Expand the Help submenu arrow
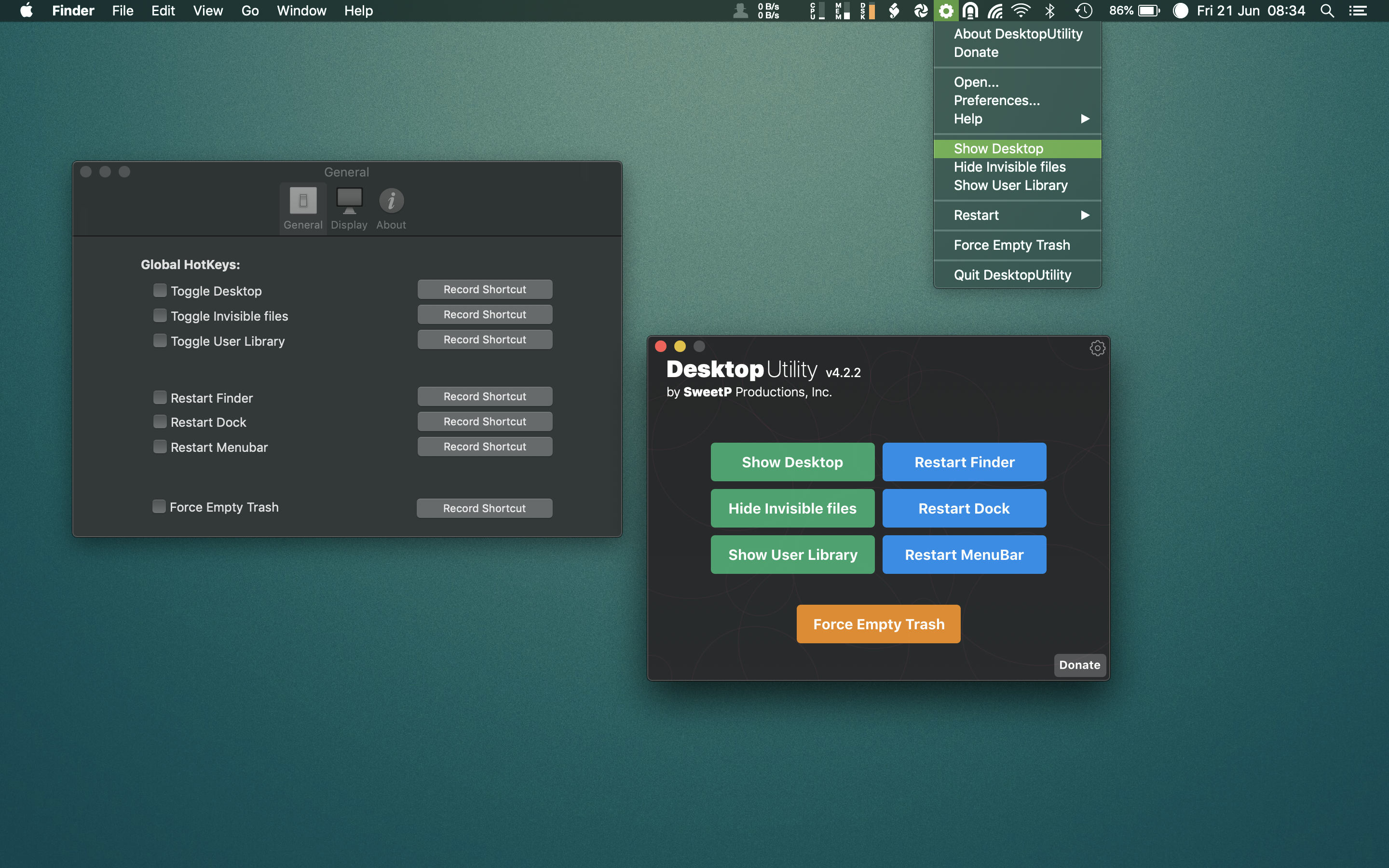 point(1084,119)
